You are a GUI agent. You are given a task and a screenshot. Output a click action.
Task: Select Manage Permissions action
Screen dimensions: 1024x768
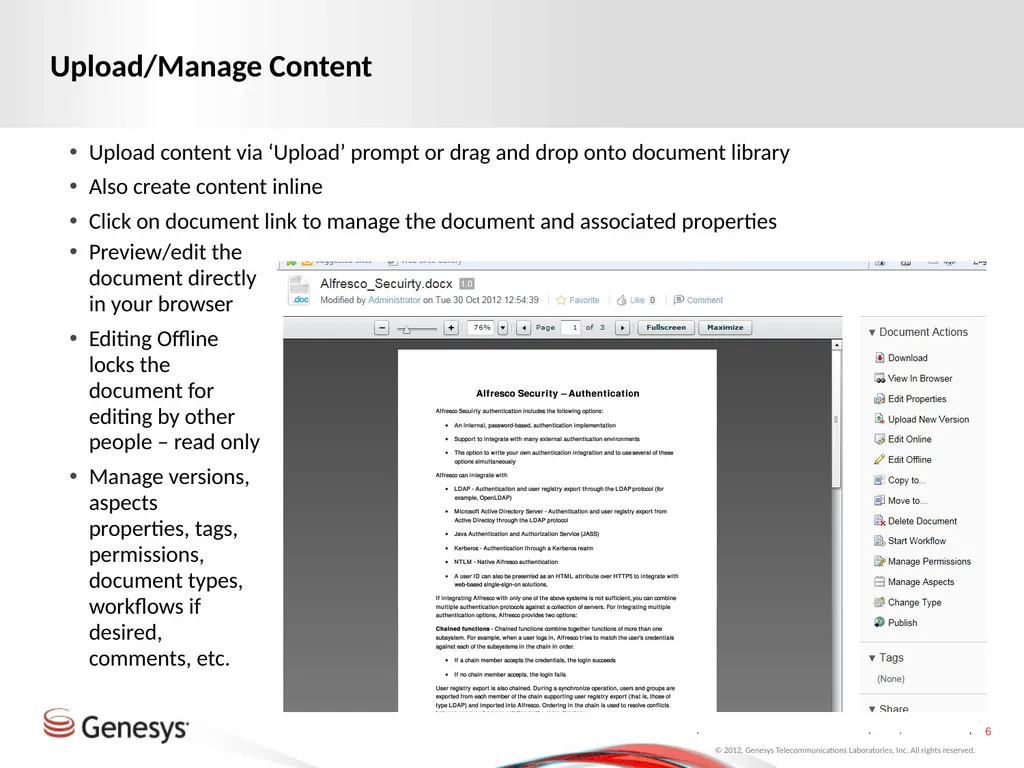pos(929,561)
